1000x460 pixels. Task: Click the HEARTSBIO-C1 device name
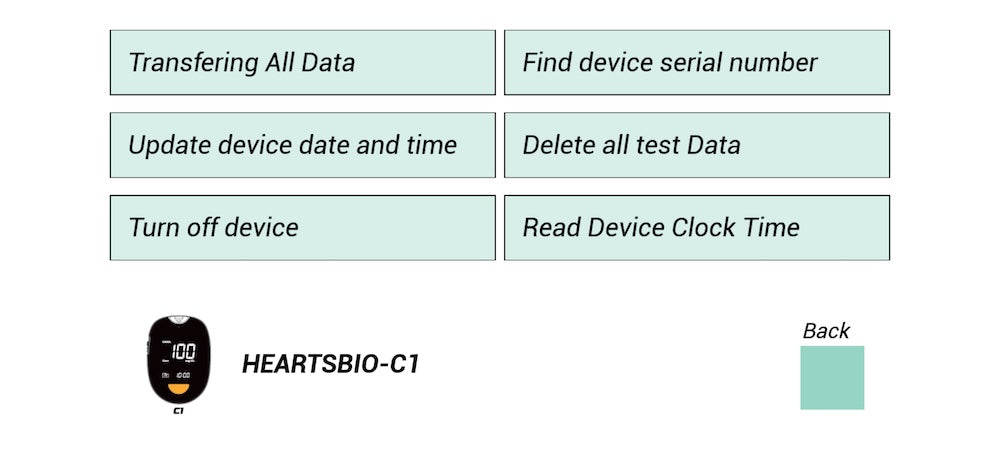[x=330, y=364]
